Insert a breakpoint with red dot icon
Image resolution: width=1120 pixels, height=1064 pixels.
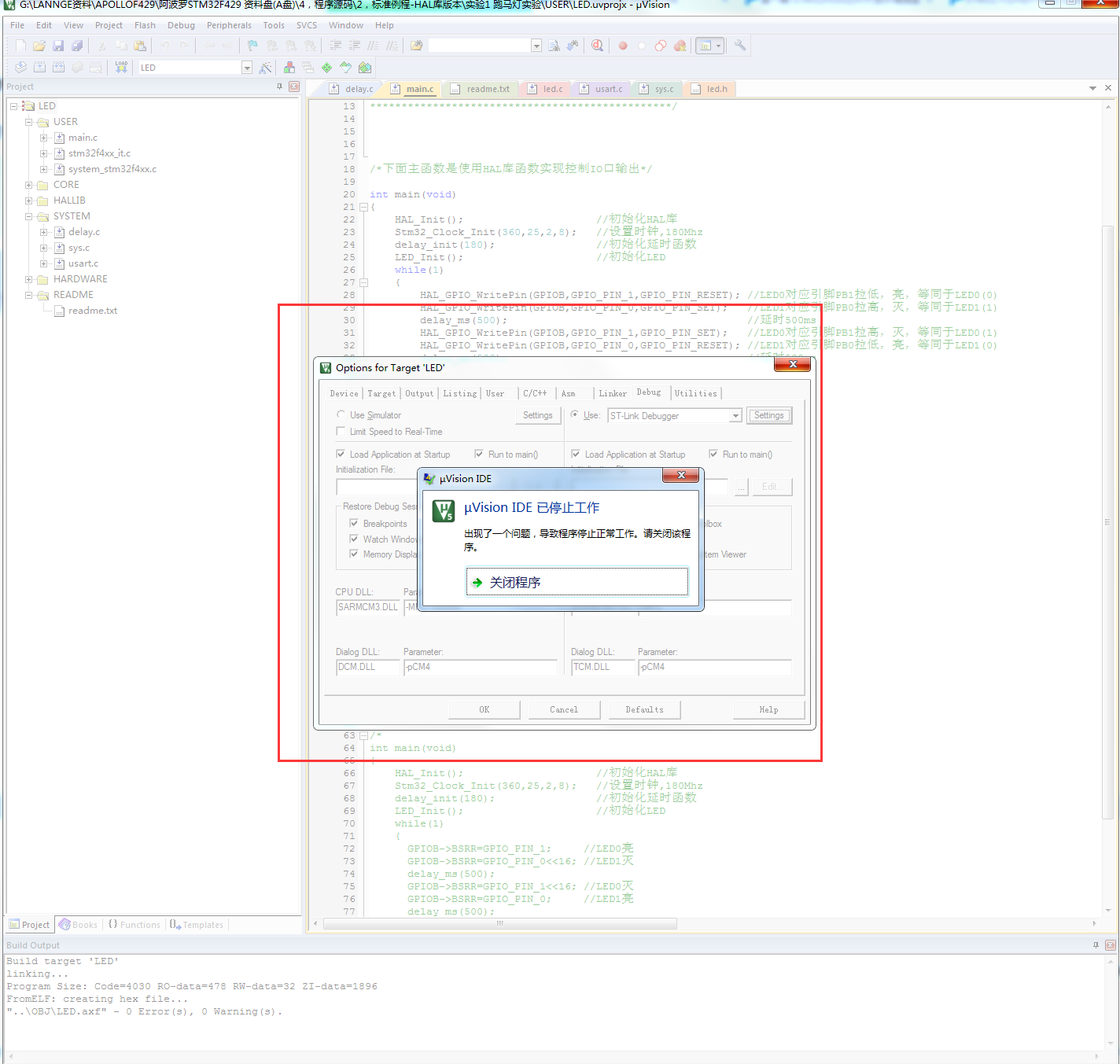pyautogui.click(x=623, y=46)
